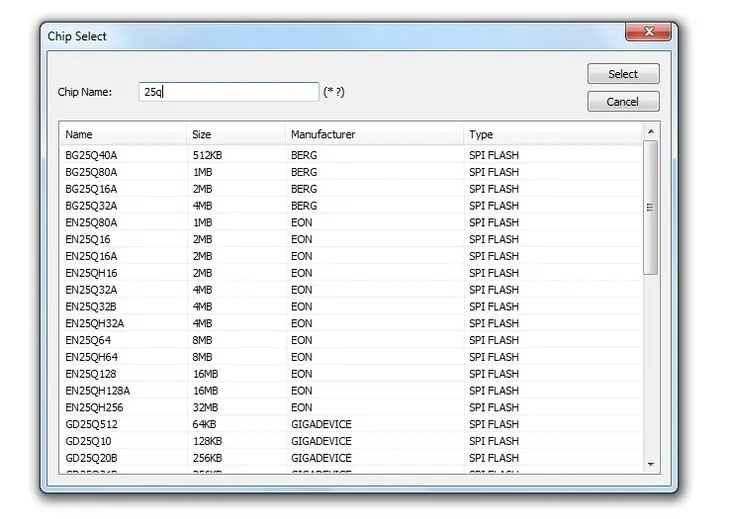Click the 32MB size cell
This screenshot has width=730, height=519.
[x=205, y=408]
